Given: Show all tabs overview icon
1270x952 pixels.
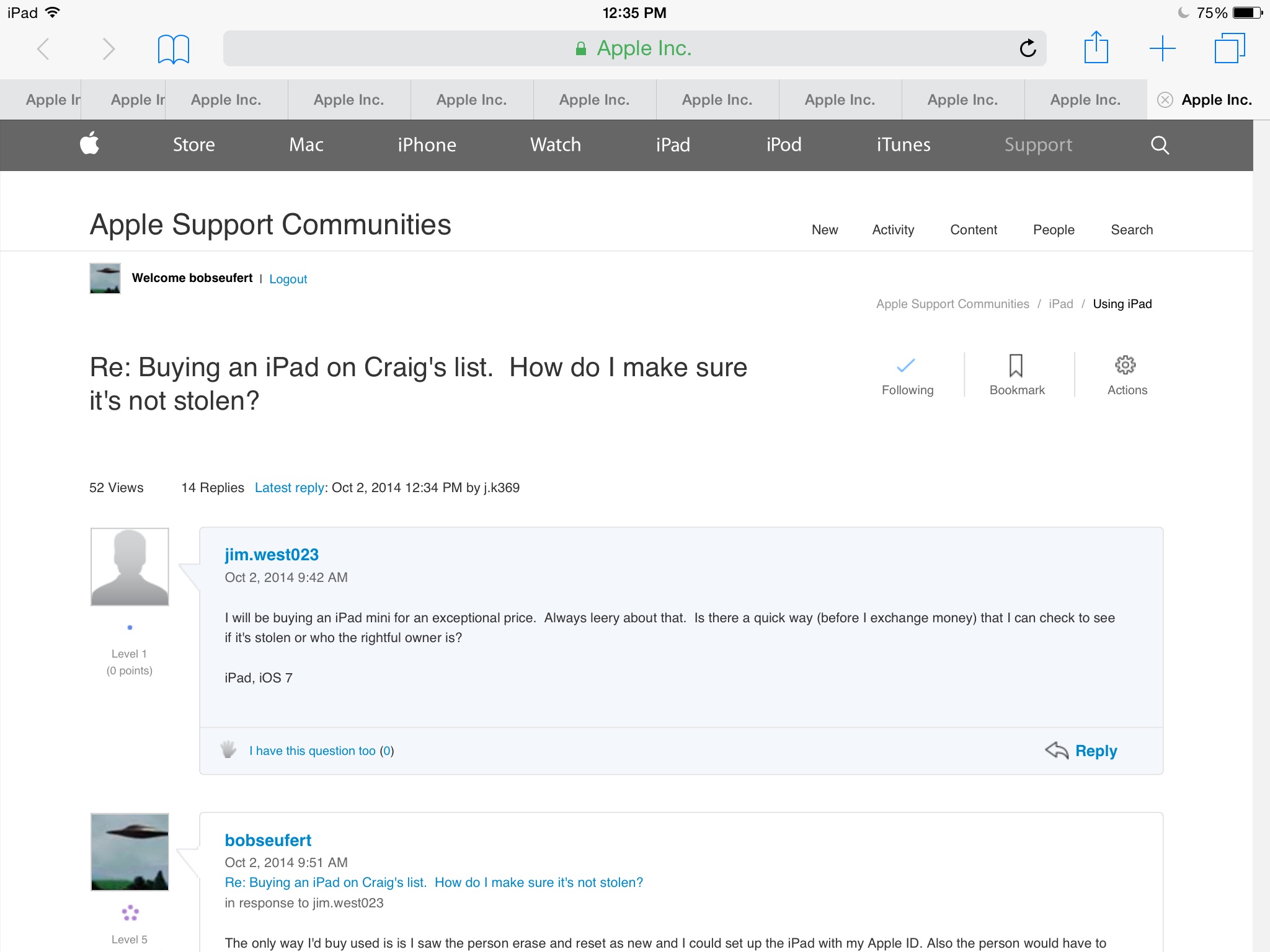Looking at the screenshot, I should click(x=1229, y=48).
